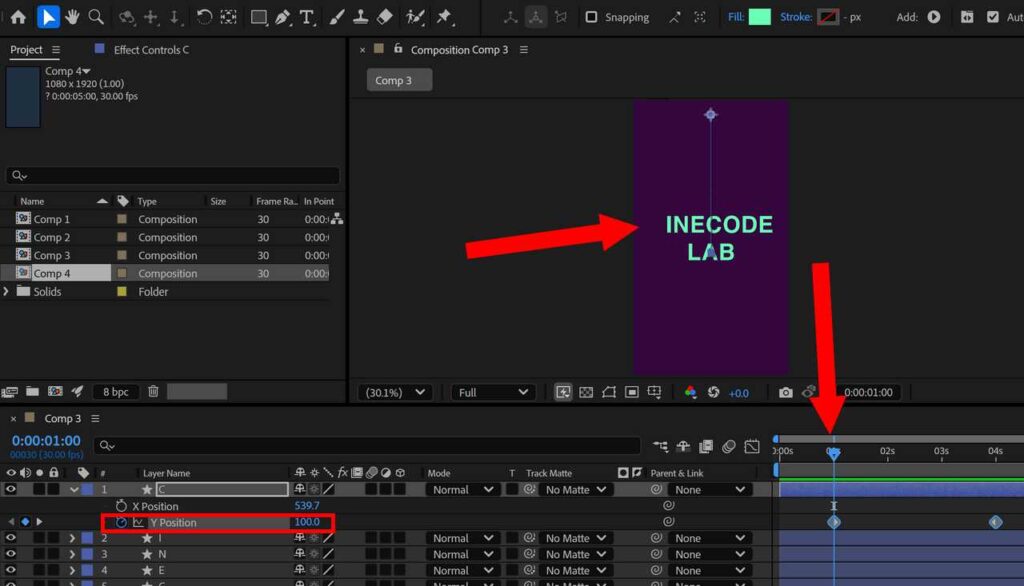Click Region of Interest icon

point(632,392)
